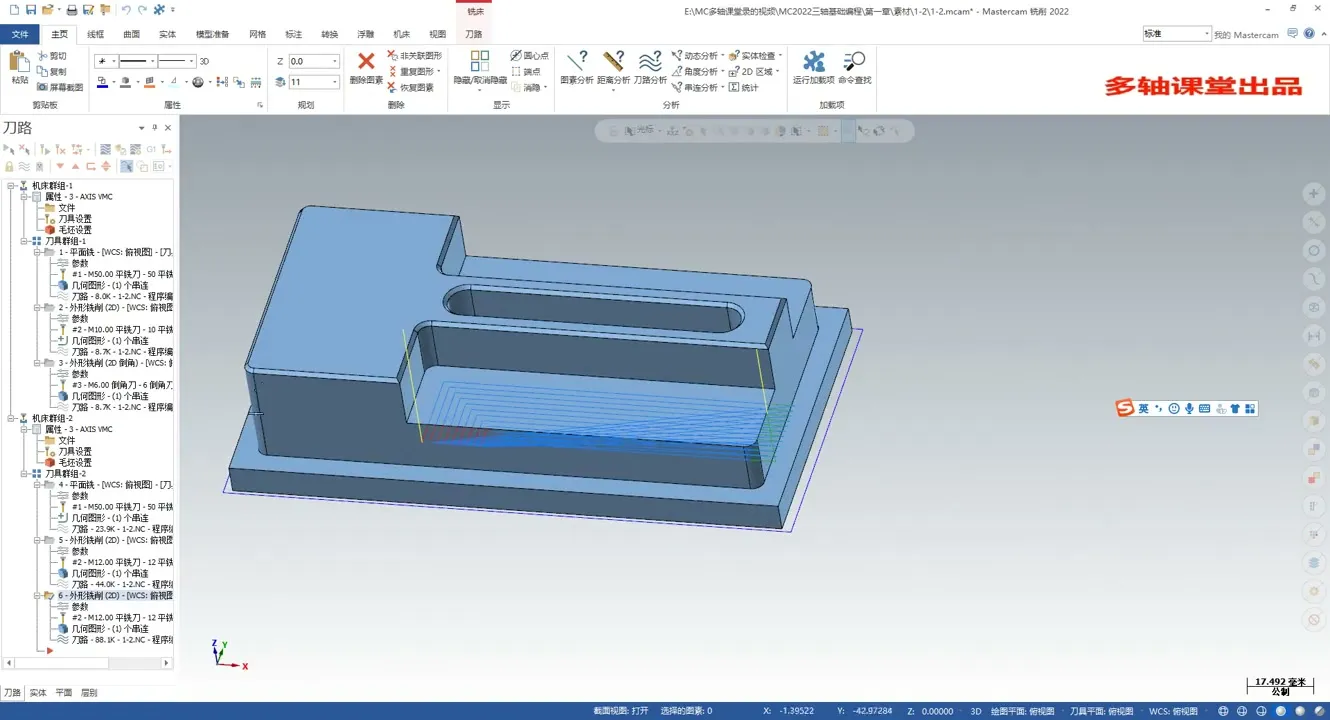
Task: Click the 距离分析 distance analysis ruler icon
Action: [613, 63]
